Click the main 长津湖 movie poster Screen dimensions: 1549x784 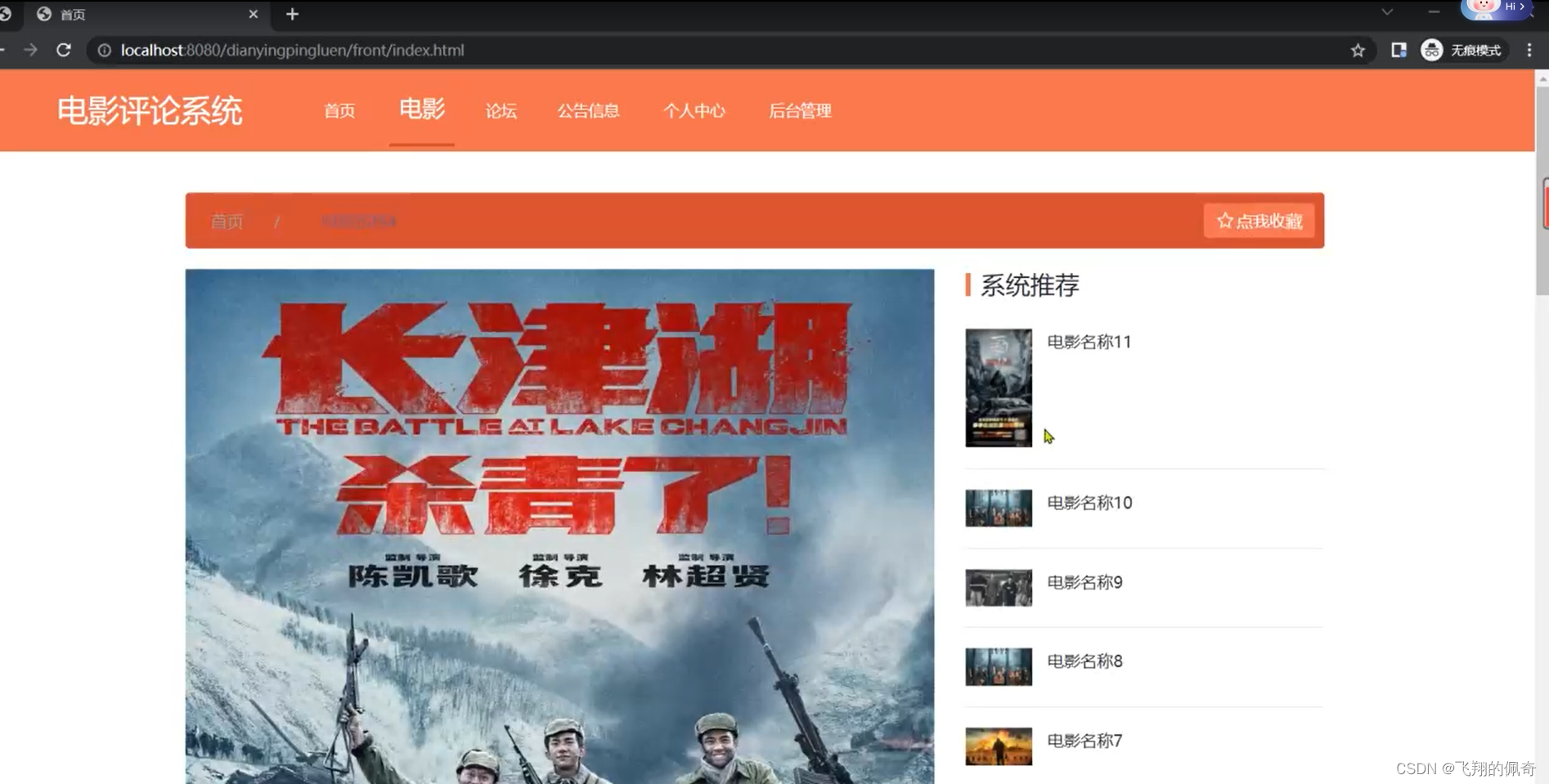(x=559, y=526)
